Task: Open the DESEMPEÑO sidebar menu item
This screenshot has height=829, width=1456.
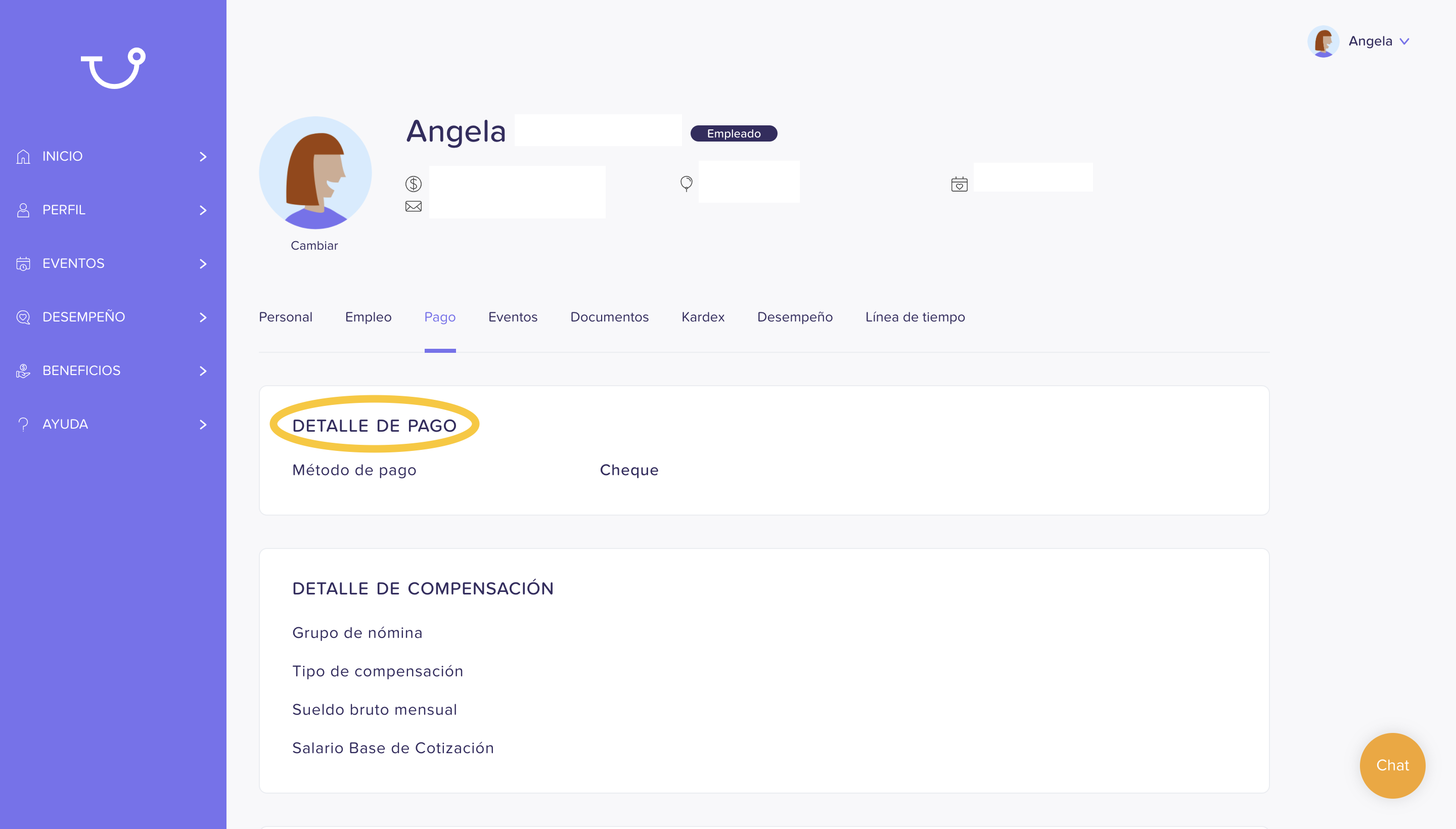Action: [x=113, y=317]
